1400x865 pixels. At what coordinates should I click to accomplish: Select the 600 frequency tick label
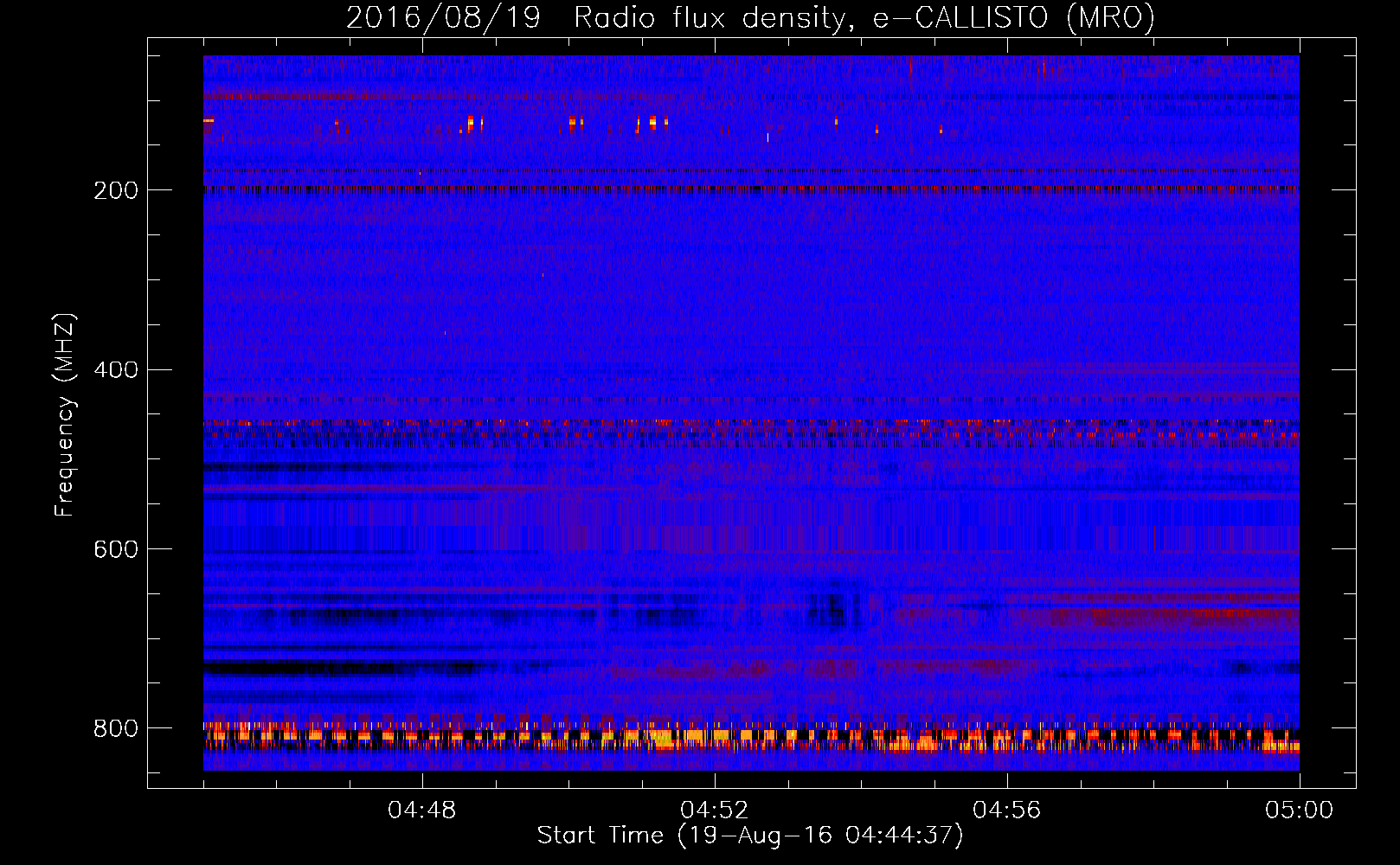(x=116, y=550)
